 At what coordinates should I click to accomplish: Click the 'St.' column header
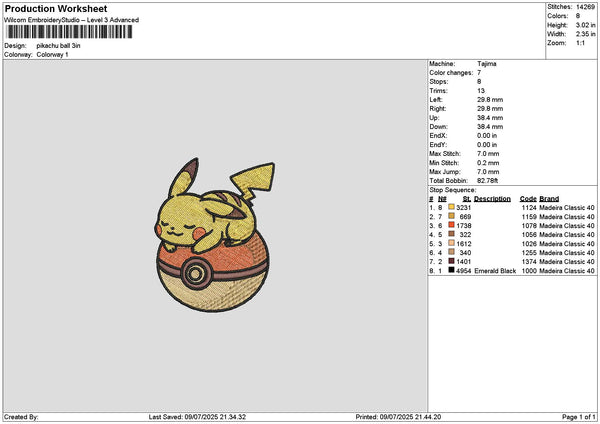pos(467,199)
